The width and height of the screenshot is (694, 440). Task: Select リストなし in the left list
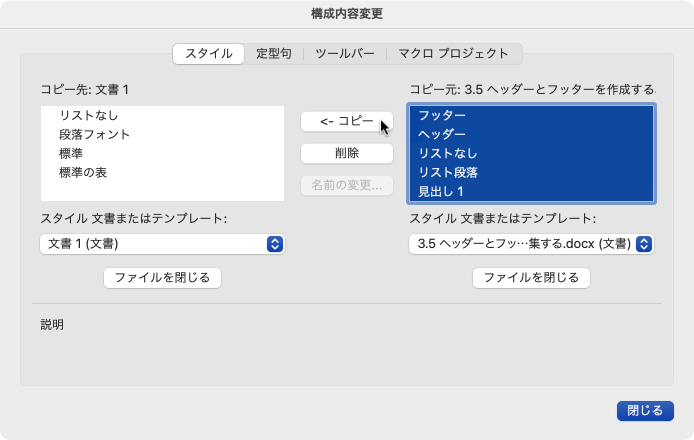(x=89, y=115)
